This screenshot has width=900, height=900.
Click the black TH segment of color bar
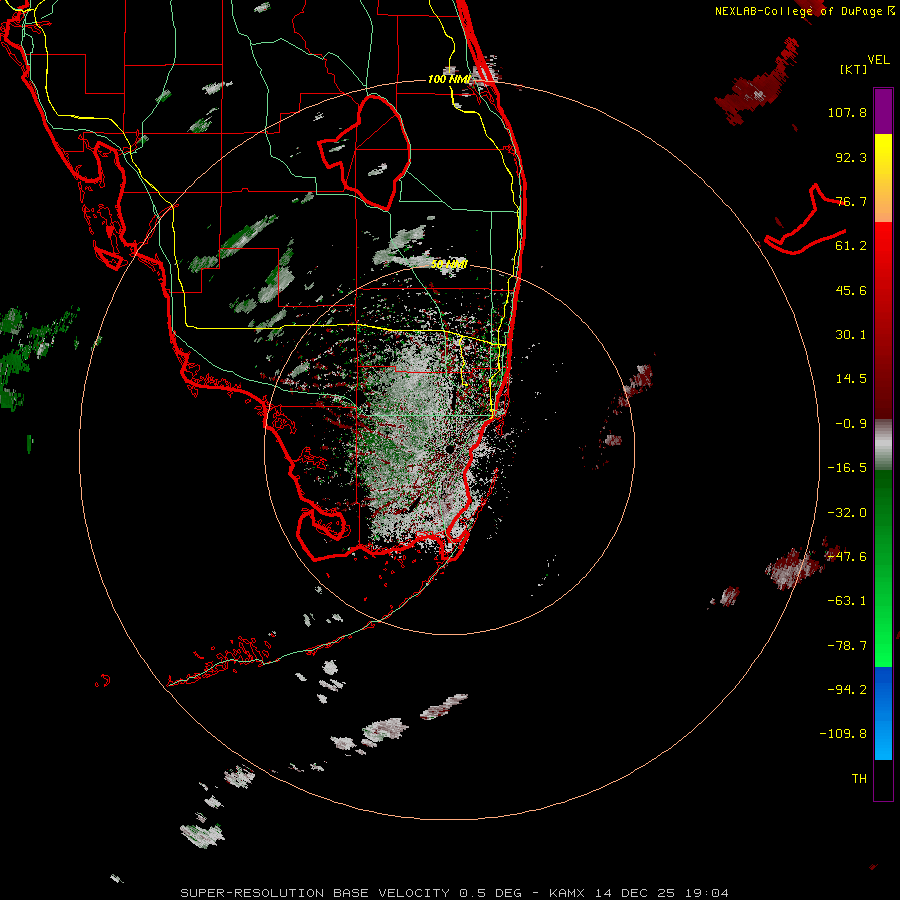pos(883,779)
